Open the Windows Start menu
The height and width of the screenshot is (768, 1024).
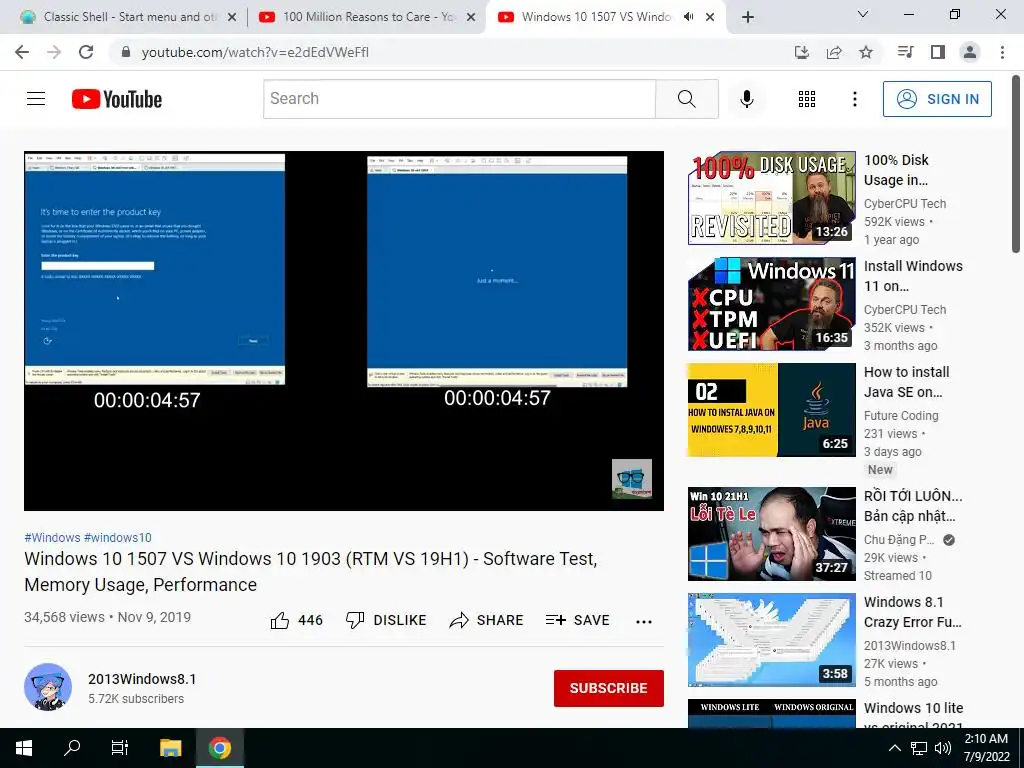24,748
